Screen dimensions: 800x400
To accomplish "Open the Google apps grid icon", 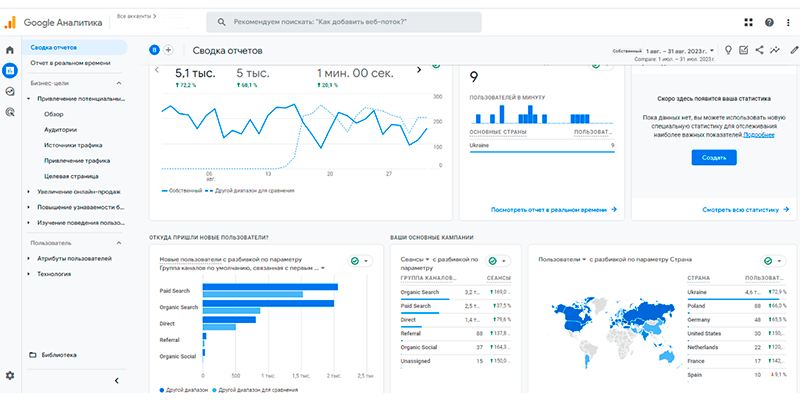I will coord(748,22).
